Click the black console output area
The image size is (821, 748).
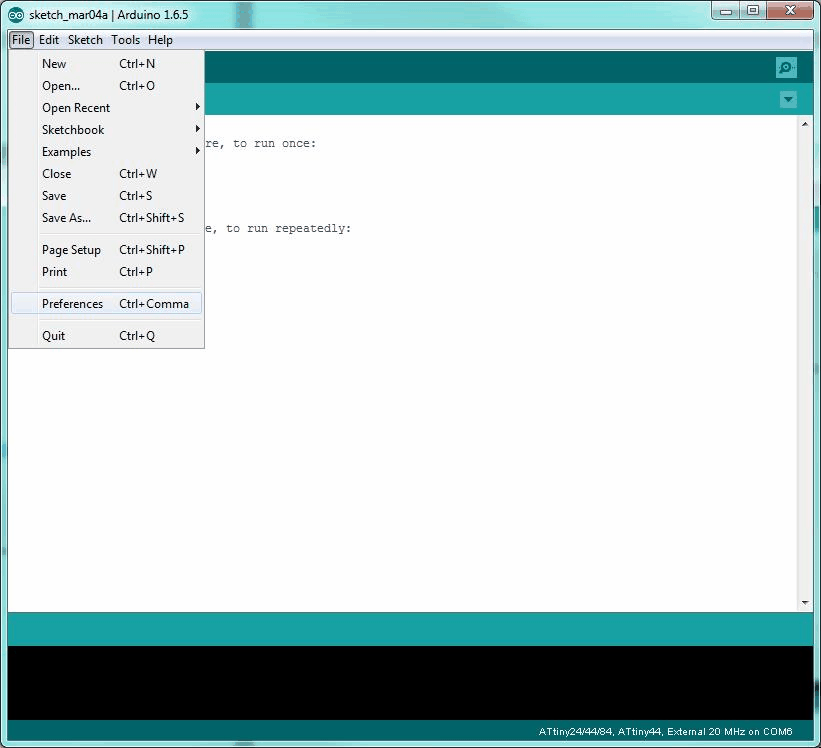pyautogui.click(x=410, y=683)
